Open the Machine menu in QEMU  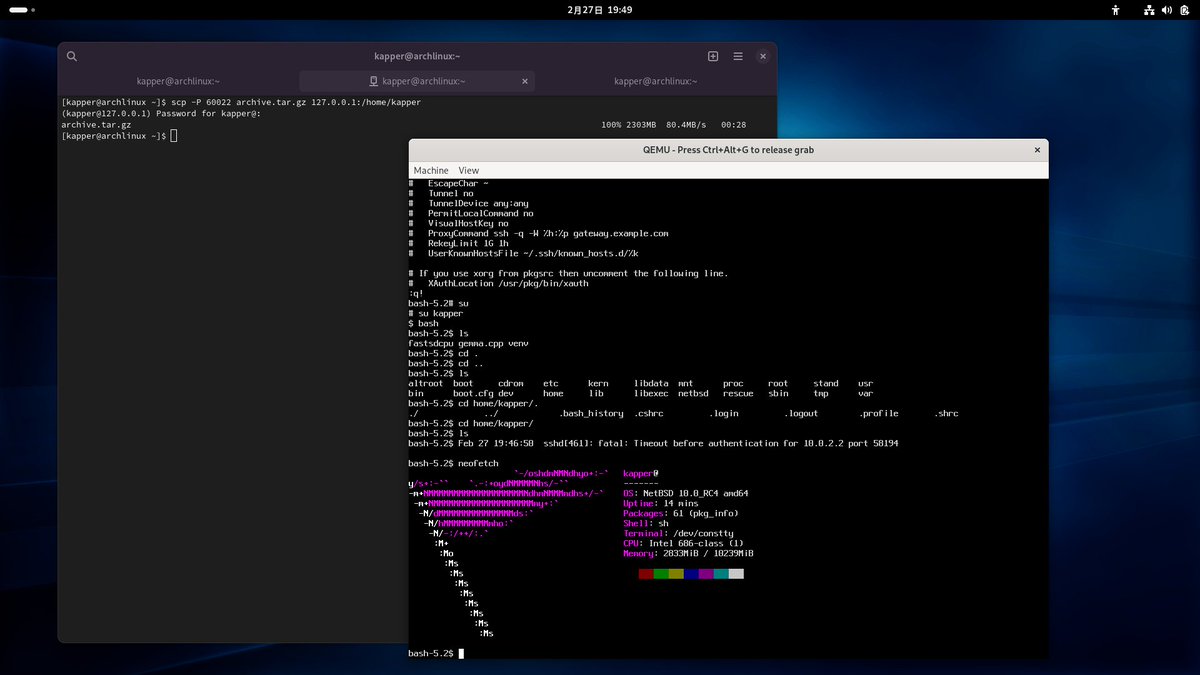click(x=431, y=170)
